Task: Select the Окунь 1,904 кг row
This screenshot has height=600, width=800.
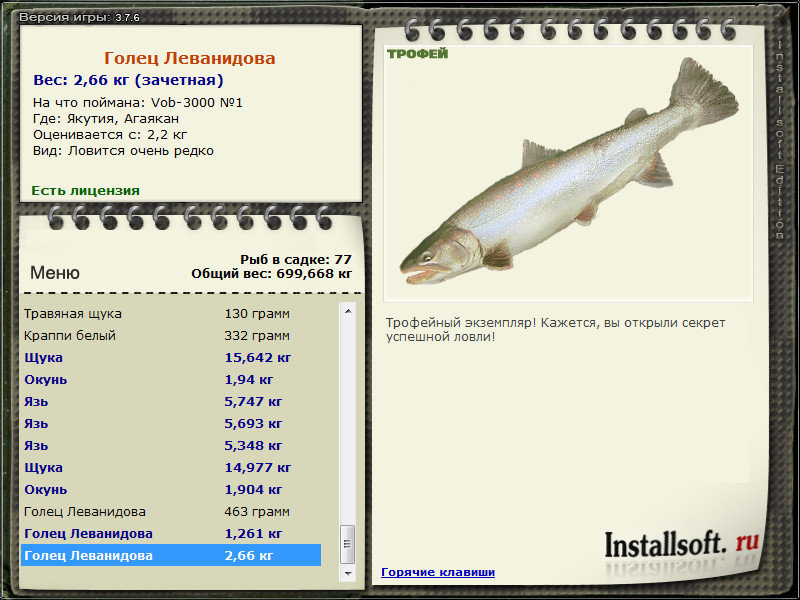Action: (x=171, y=489)
